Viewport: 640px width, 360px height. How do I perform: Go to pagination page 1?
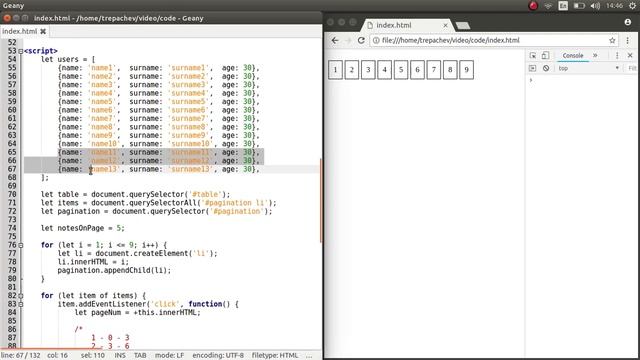coord(336,70)
